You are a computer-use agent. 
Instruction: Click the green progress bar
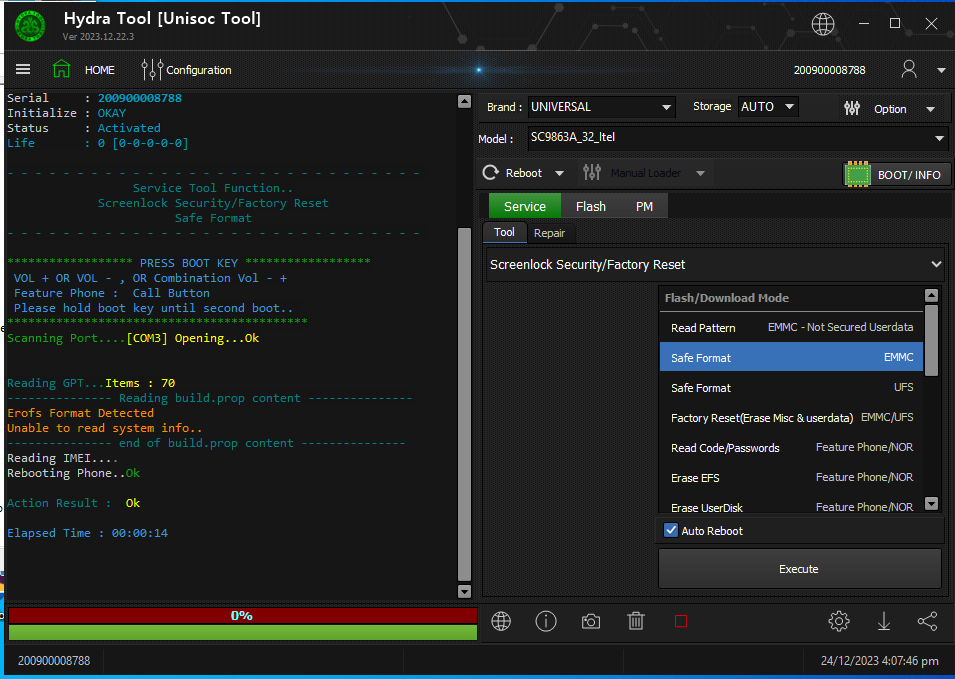pos(242,632)
